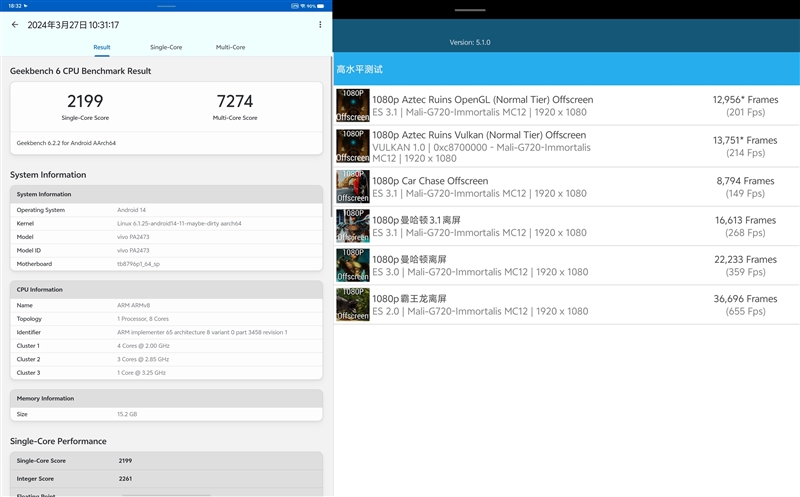800x497 pixels.
Task: Click the Car Chase Offscreen thumbnail
Action: pos(352,187)
